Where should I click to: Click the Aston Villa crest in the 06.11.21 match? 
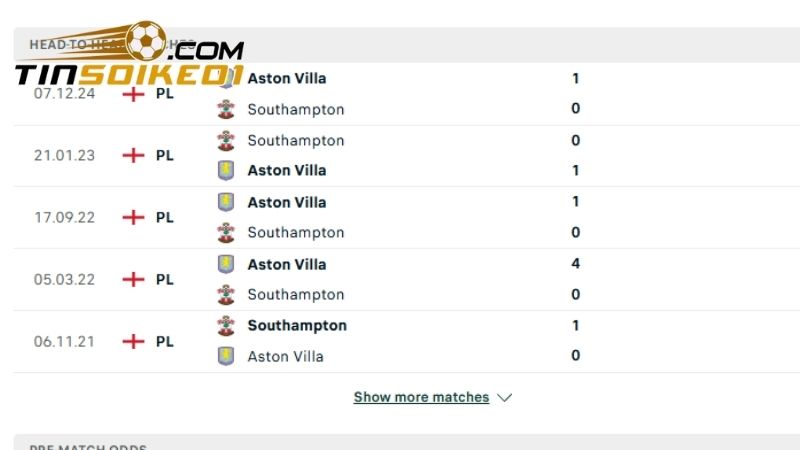pyautogui.click(x=226, y=356)
